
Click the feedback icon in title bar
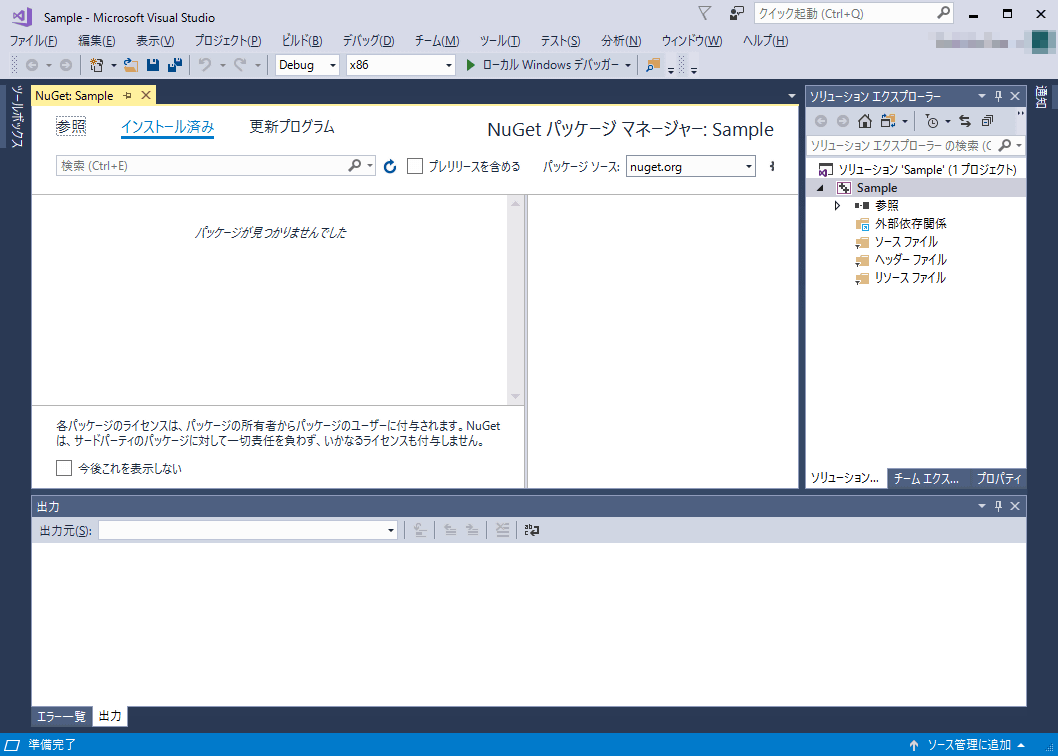pos(737,13)
